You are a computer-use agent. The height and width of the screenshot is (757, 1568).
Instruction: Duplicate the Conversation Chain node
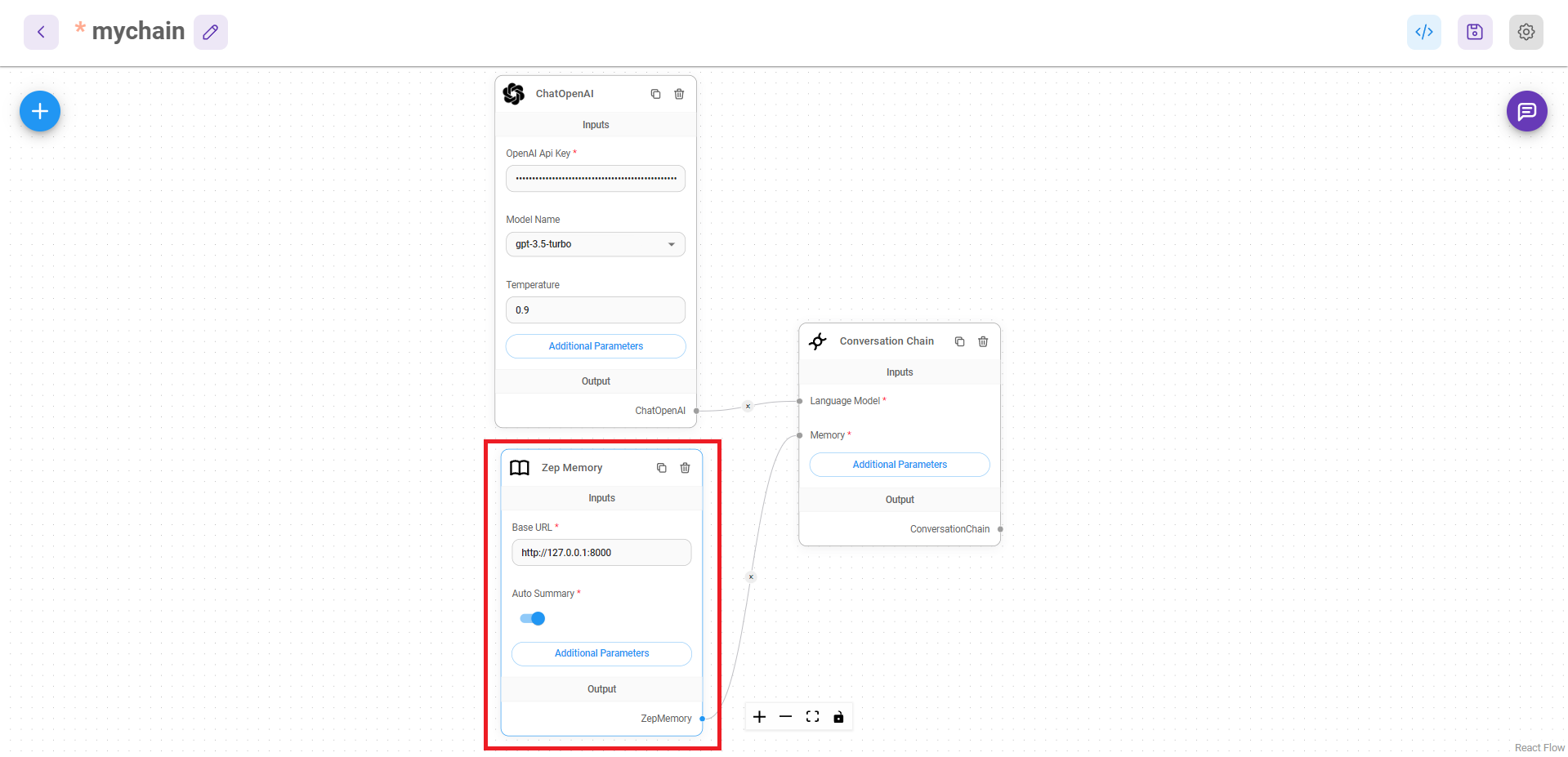point(959,341)
